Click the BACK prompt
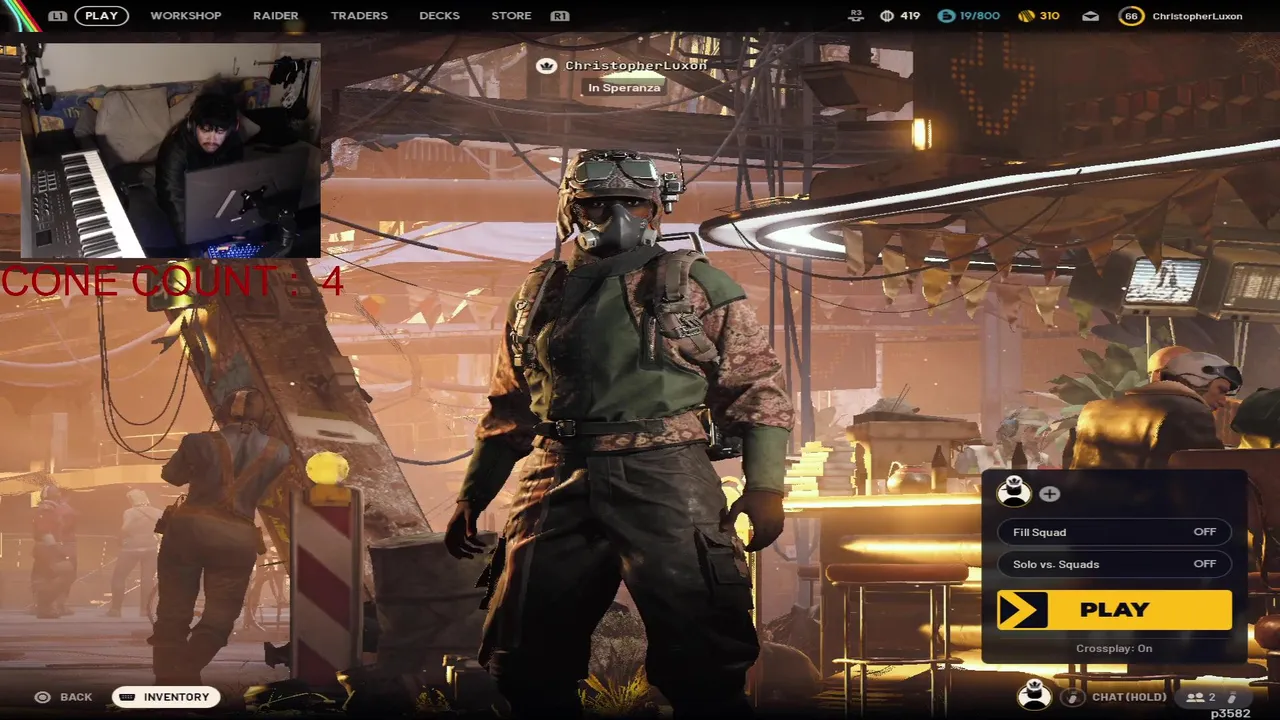 pos(76,697)
